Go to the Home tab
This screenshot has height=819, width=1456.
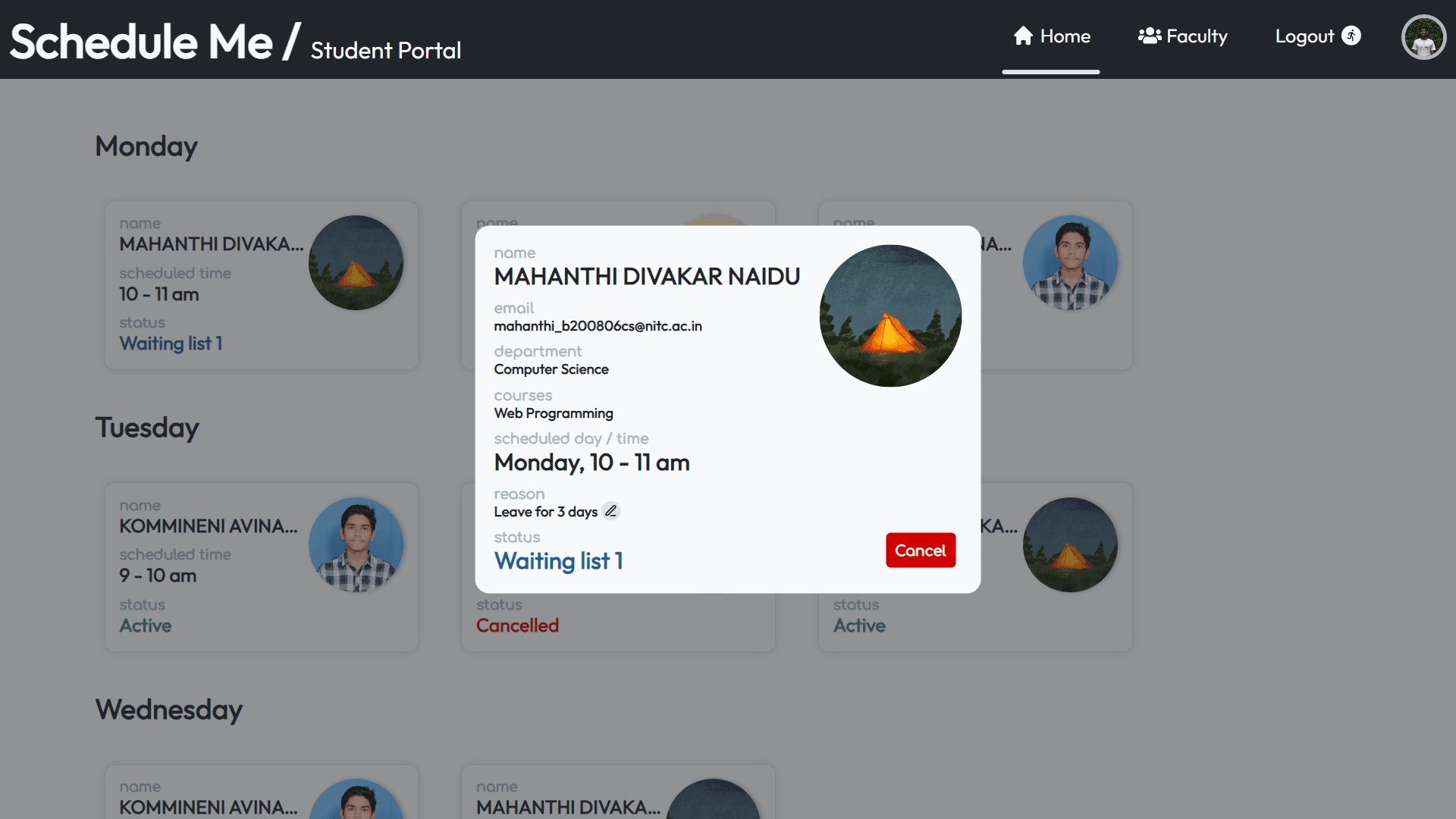coord(1052,36)
